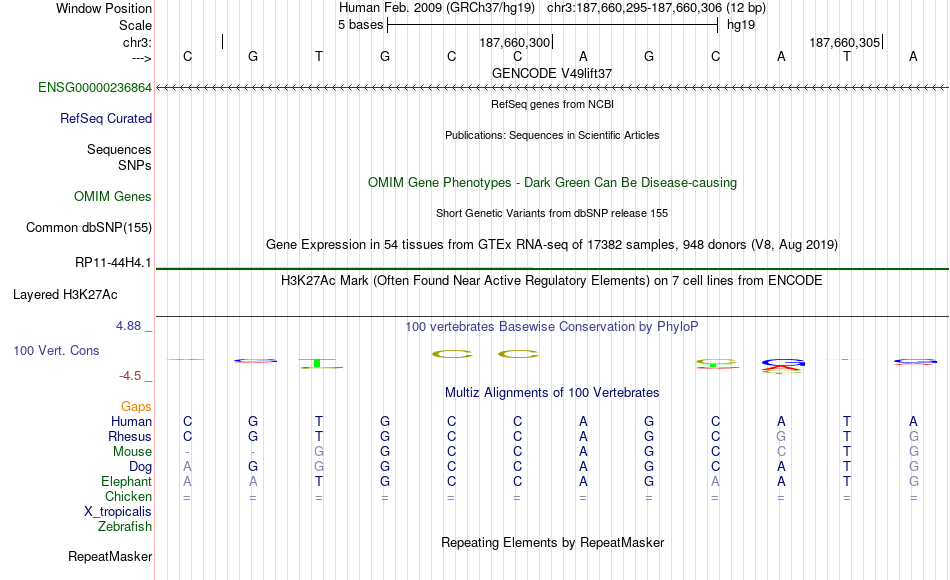950x580 pixels.
Task: Click the Gaps row label
Action: (136, 406)
